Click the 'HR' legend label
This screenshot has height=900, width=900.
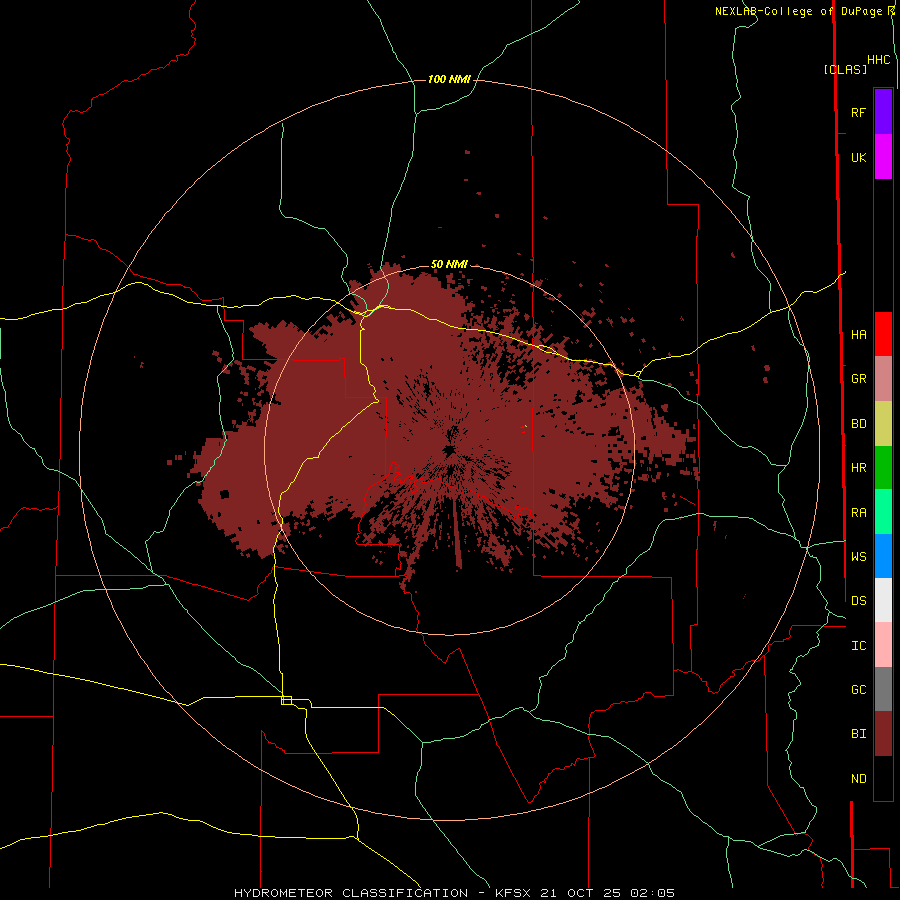coord(858,468)
